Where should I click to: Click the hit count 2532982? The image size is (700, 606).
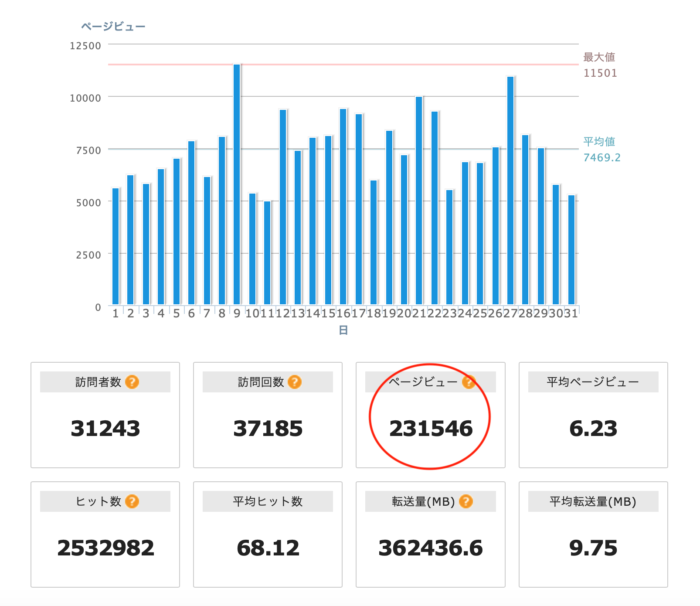(105, 548)
